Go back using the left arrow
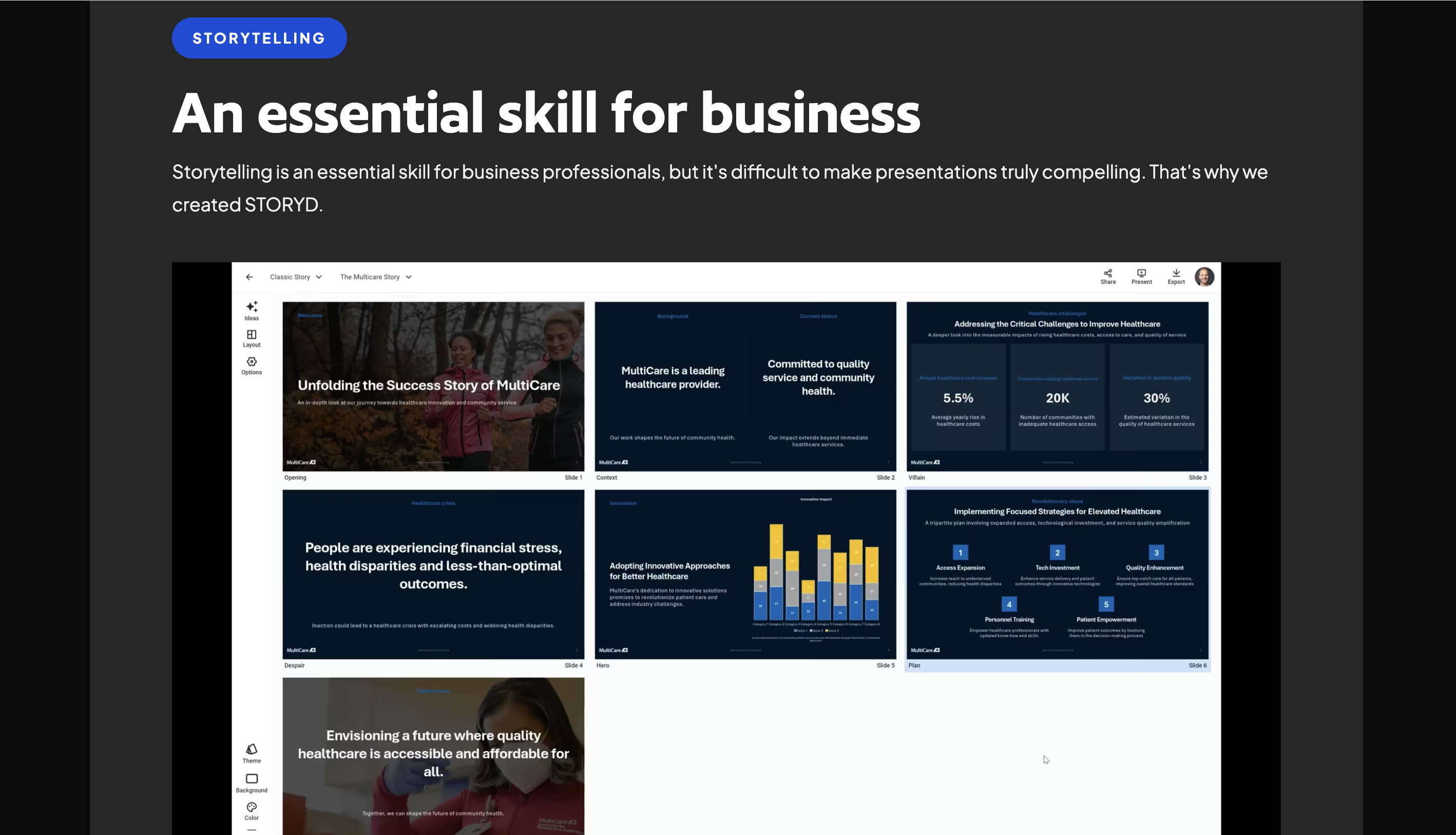Screen dimensions: 1456x835 249,277
